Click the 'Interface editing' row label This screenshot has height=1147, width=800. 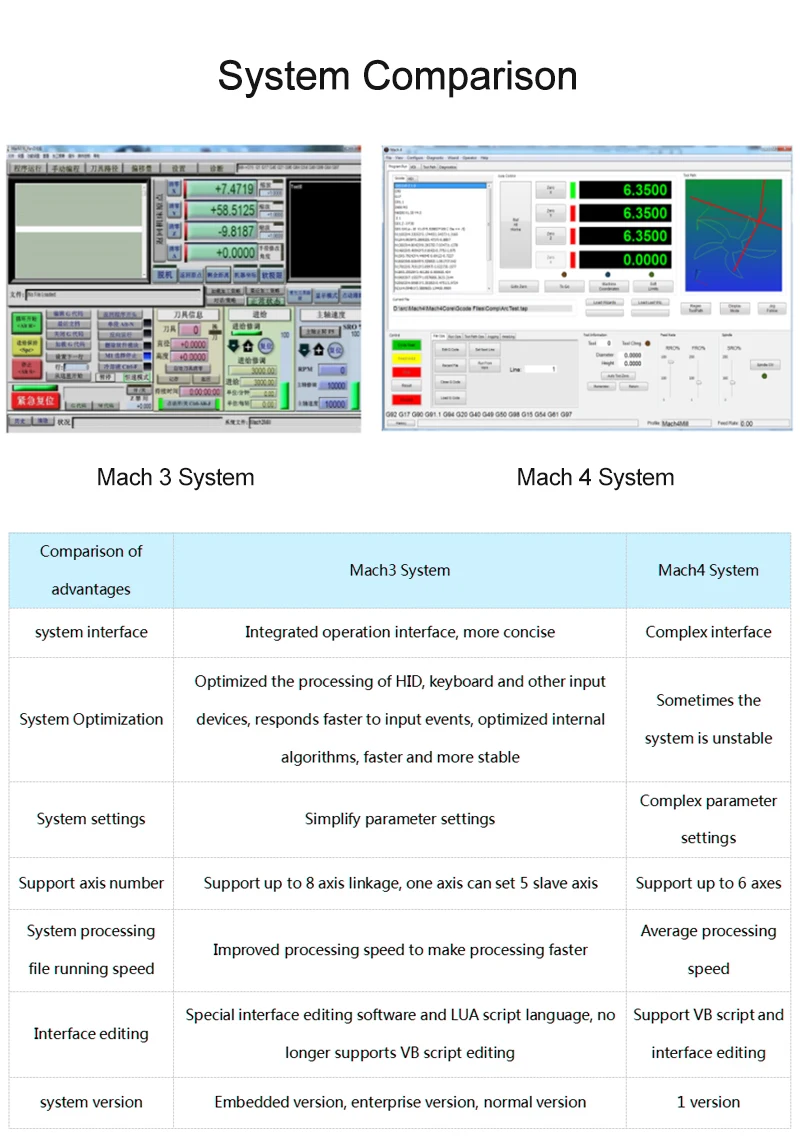pyautogui.click(x=91, y=1034)
